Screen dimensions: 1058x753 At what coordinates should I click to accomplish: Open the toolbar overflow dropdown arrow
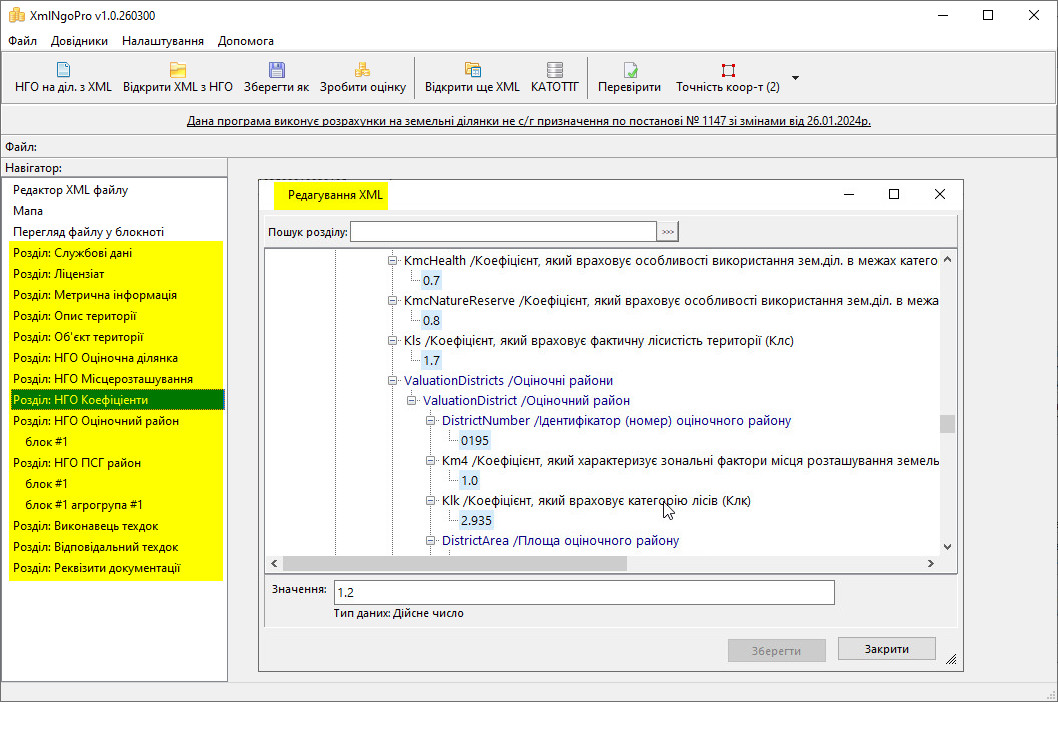795,77
